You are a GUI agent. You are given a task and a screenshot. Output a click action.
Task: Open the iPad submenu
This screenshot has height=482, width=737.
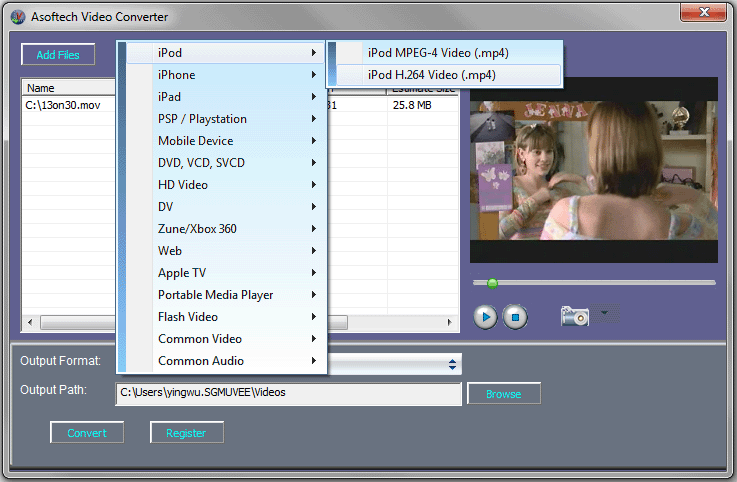point(225,97)
